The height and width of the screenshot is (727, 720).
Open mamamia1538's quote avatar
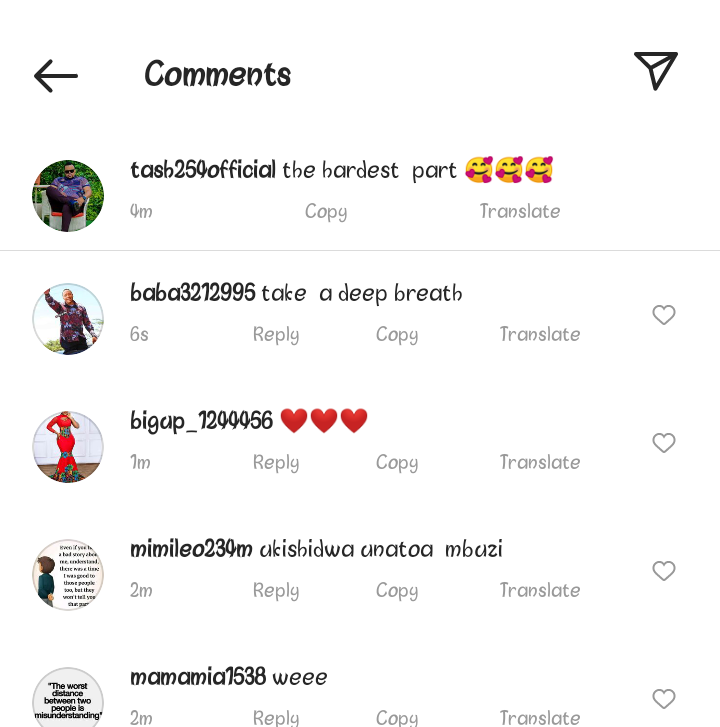point(68,698)
